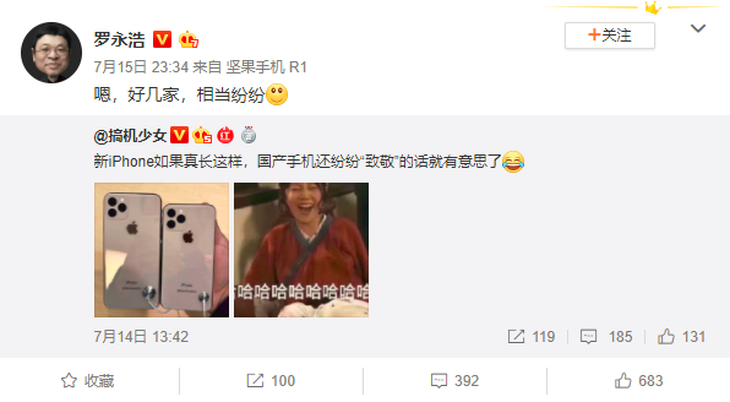Toggle 收藏 favorite star
The height and width of the screenshot is (402, 730).
coord(88,381)
